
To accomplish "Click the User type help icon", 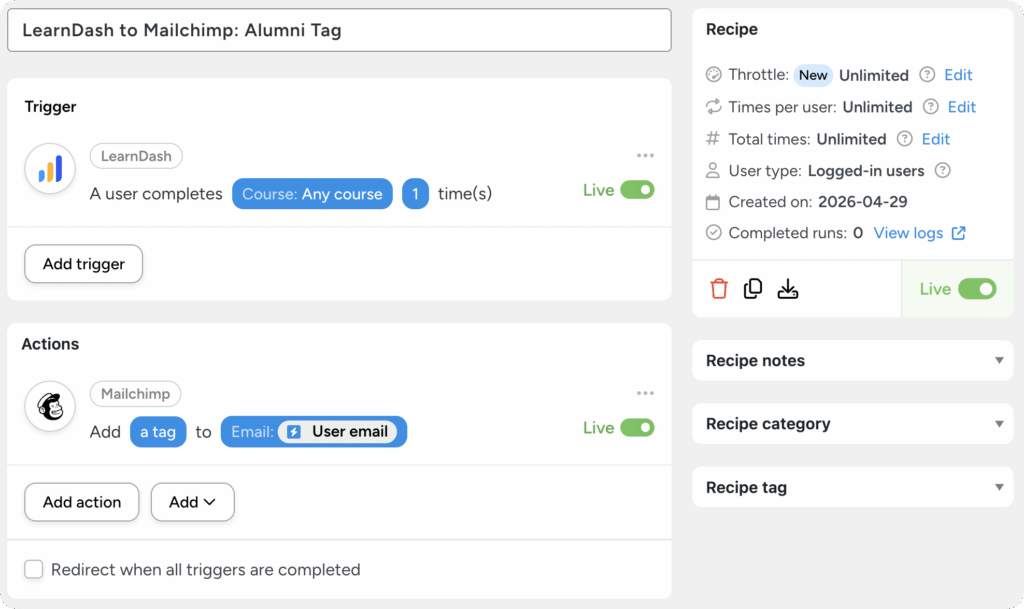I will [x=944, y=171].
